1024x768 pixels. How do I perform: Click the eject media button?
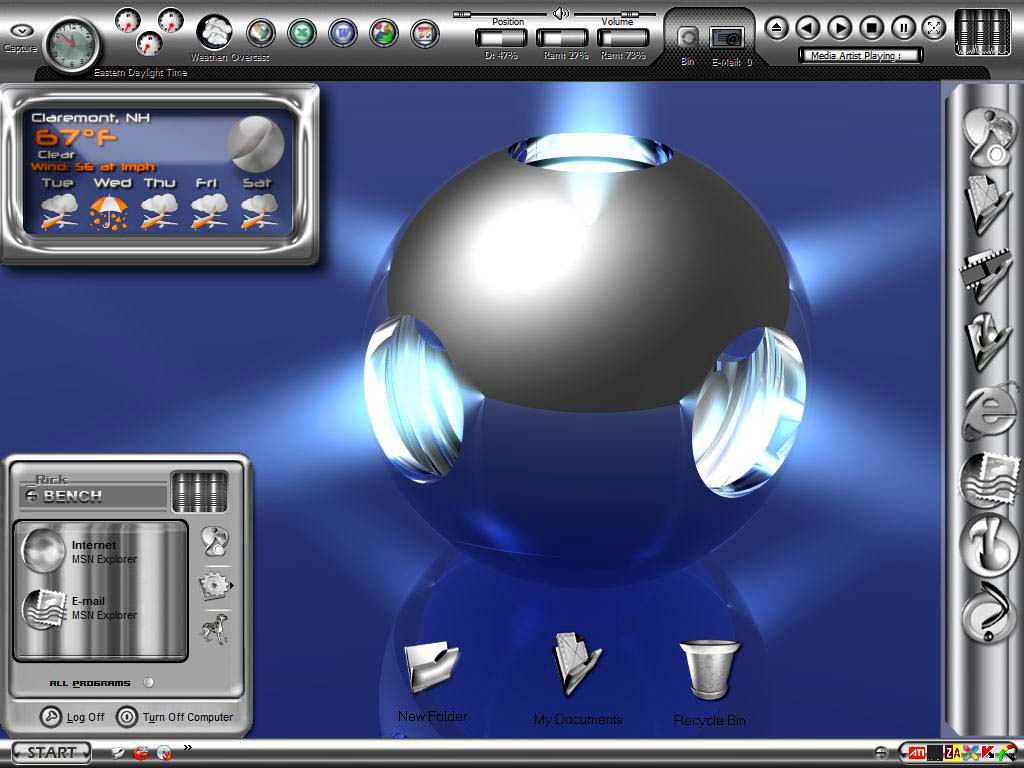click(776, 28)
